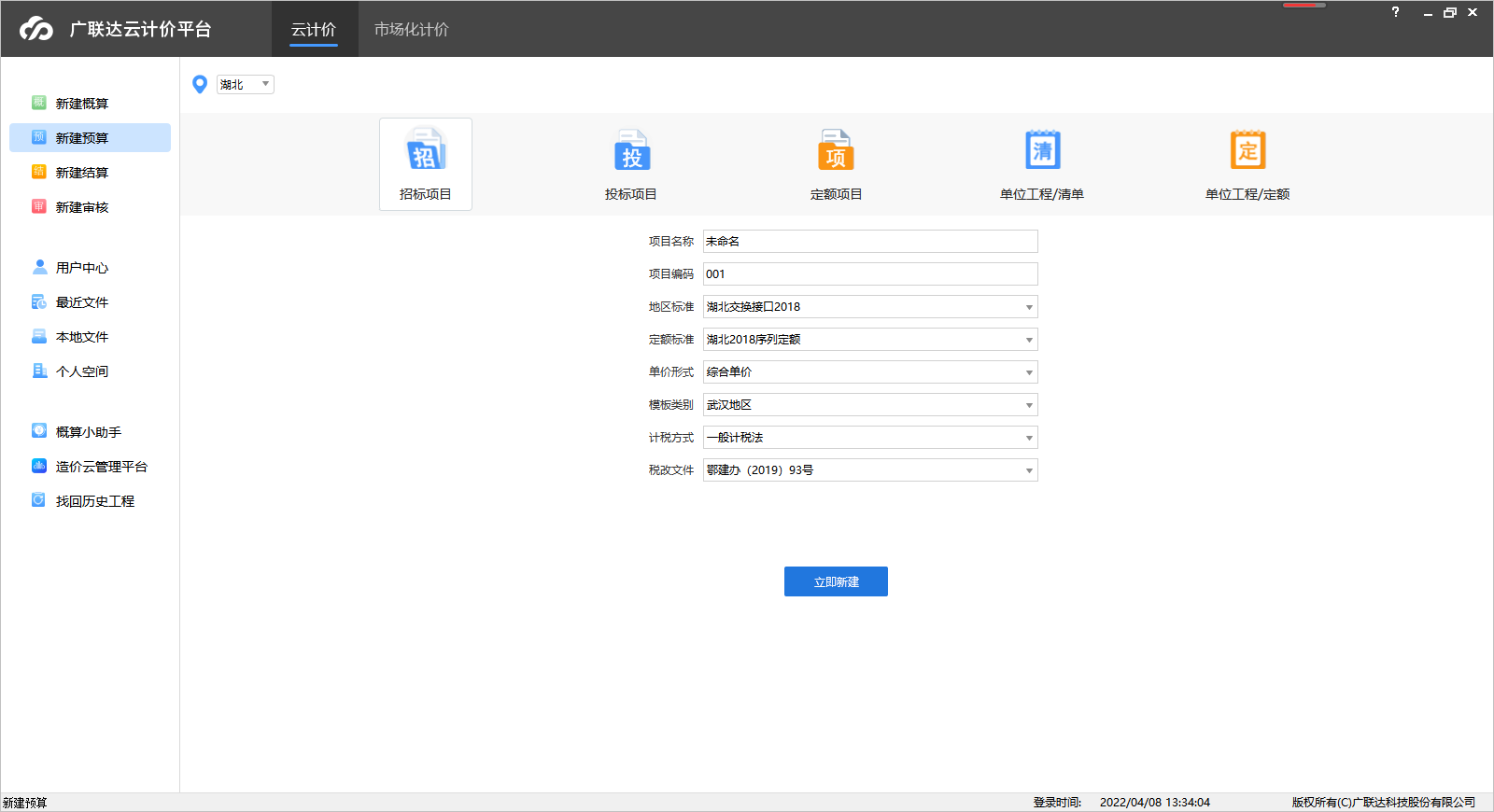This screenshot has height=812, width=1494.
Task: Click the 个人空间 icon in the sidebar
Action: 39,371
